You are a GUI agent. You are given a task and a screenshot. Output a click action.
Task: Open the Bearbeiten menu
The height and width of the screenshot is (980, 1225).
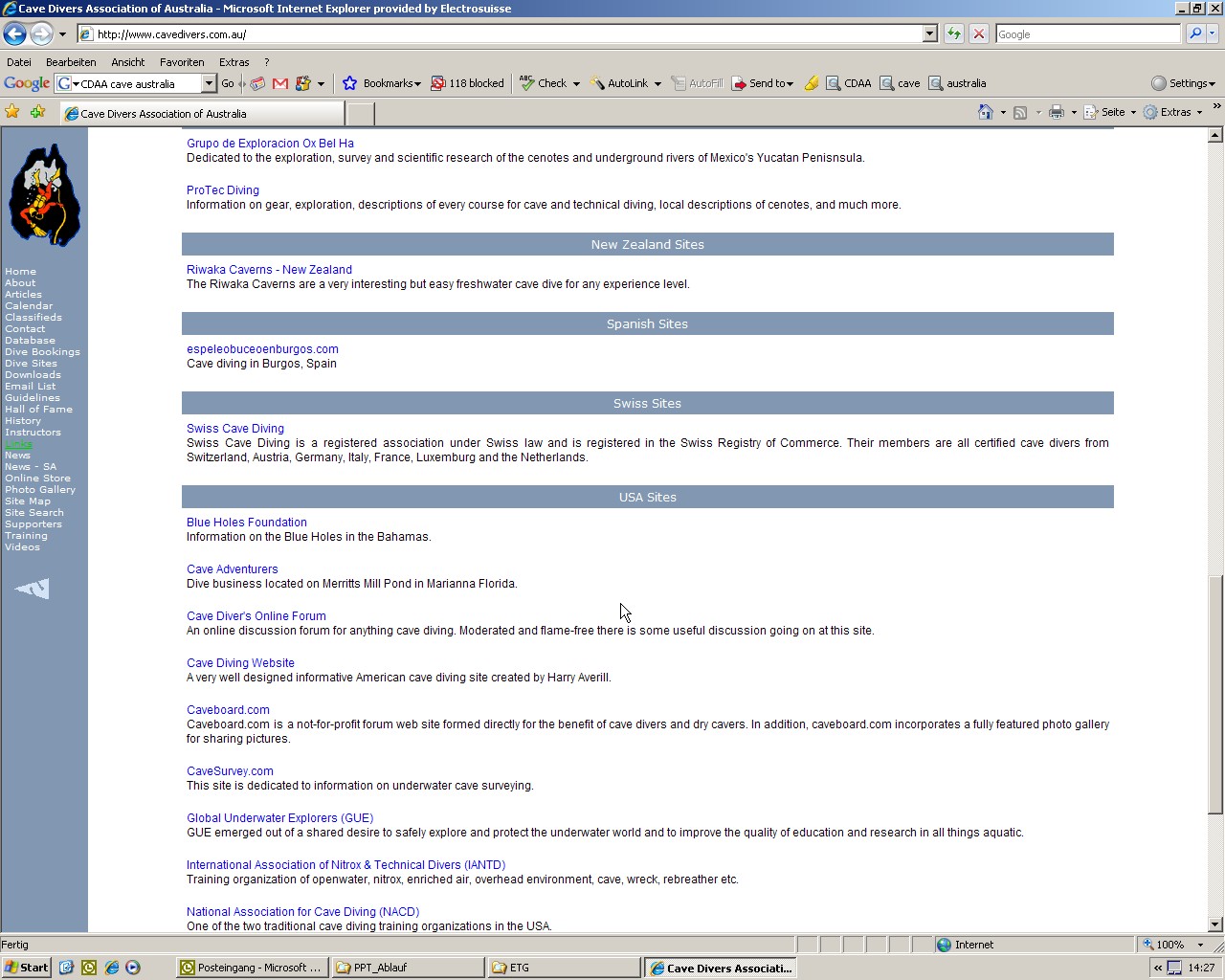tap(71, 62)
